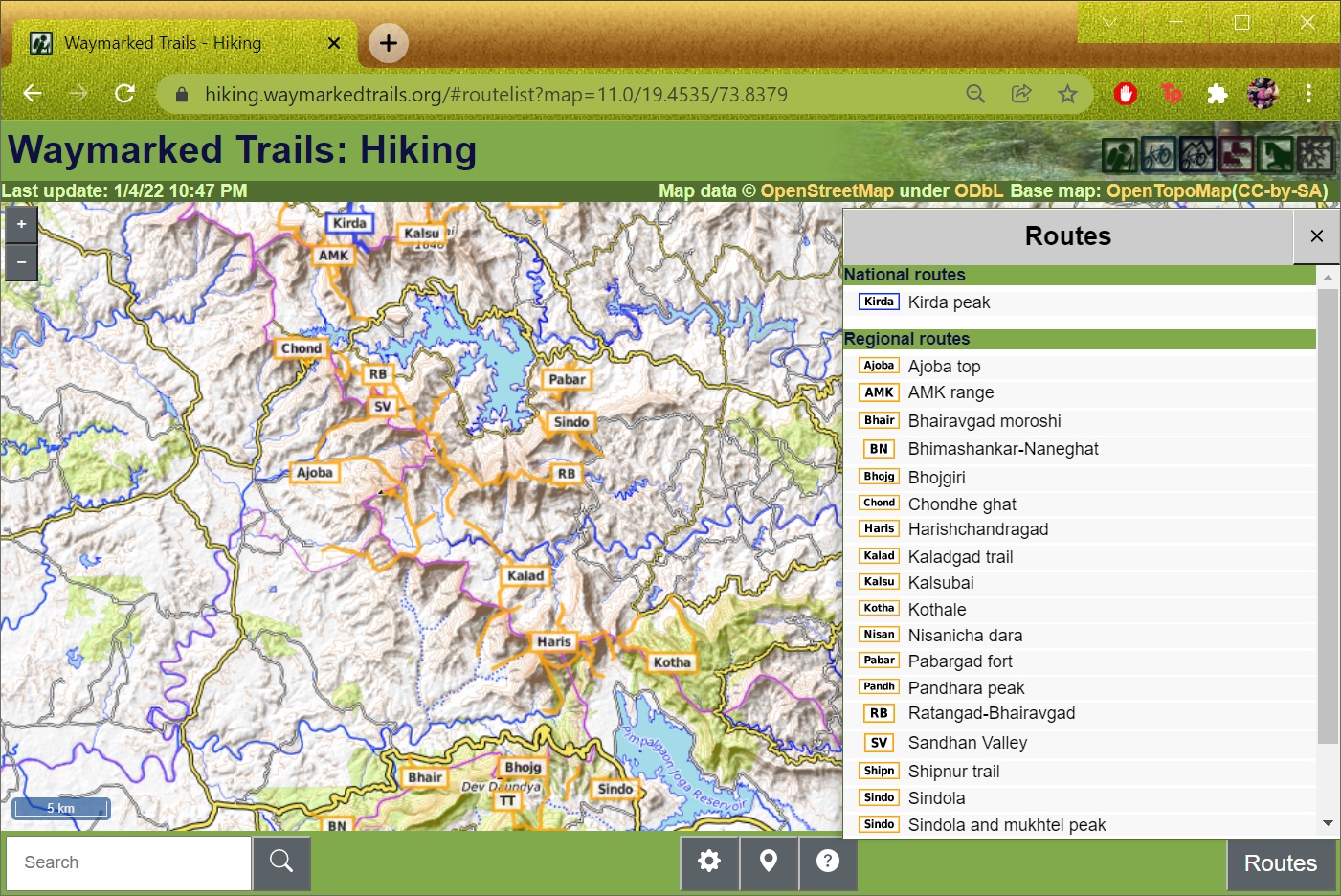Select the Kothale route

pos(1080,609)
